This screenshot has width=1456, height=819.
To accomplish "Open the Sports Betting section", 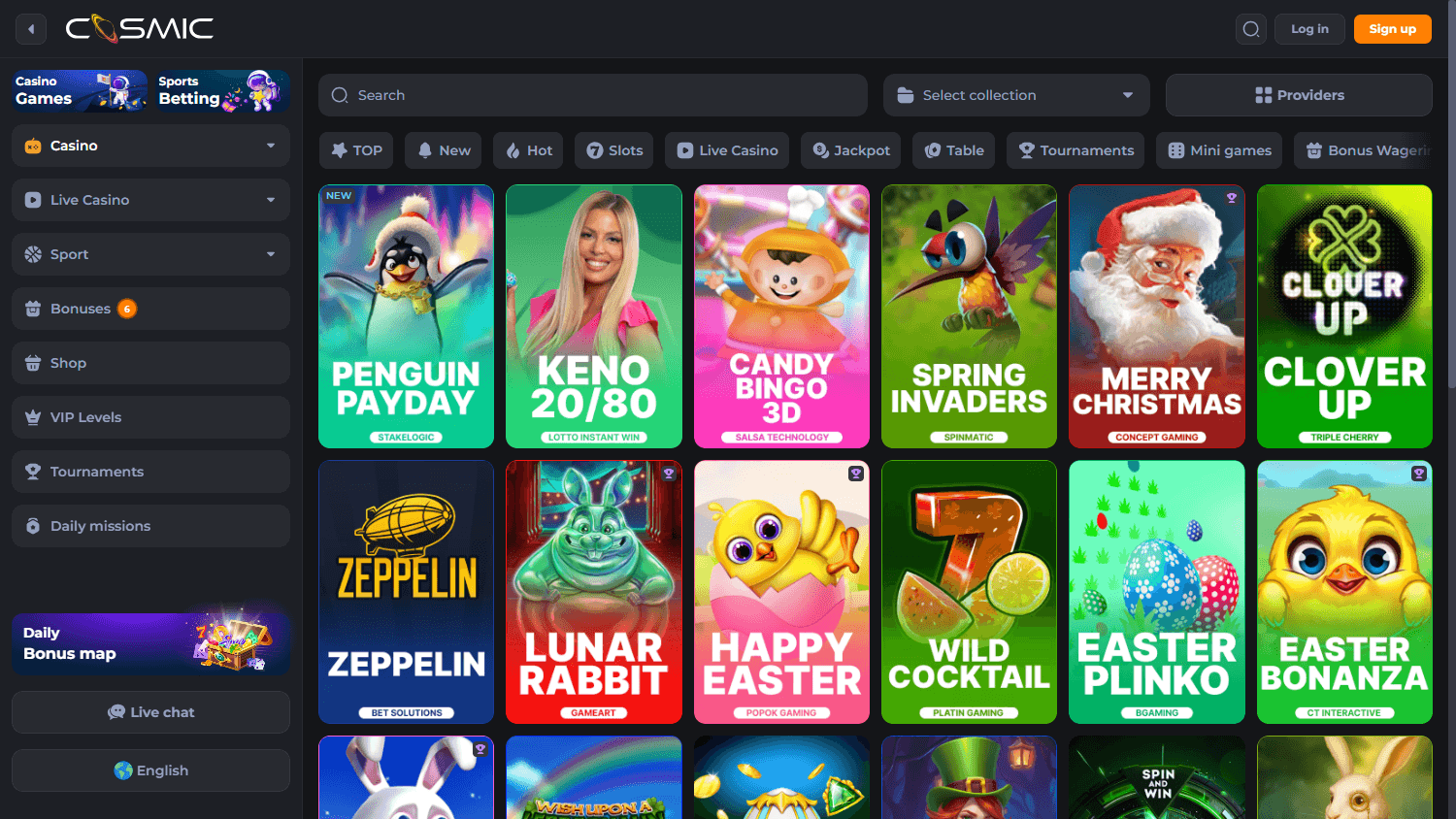I will tap(221, 90).
